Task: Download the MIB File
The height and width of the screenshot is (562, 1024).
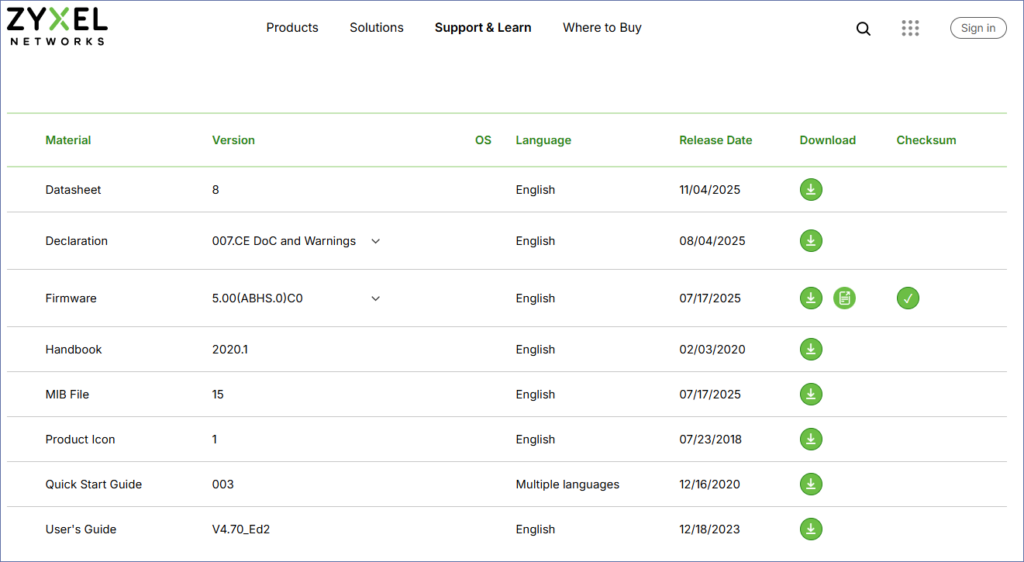Action: coord(811,394)
